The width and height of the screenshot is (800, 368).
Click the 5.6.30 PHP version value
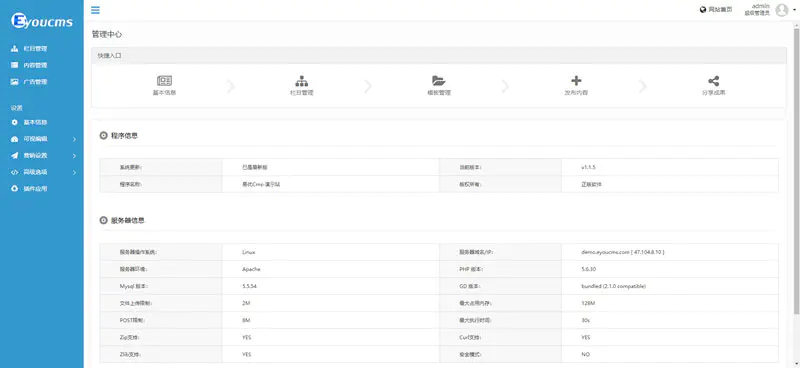[x=589, y=269]
